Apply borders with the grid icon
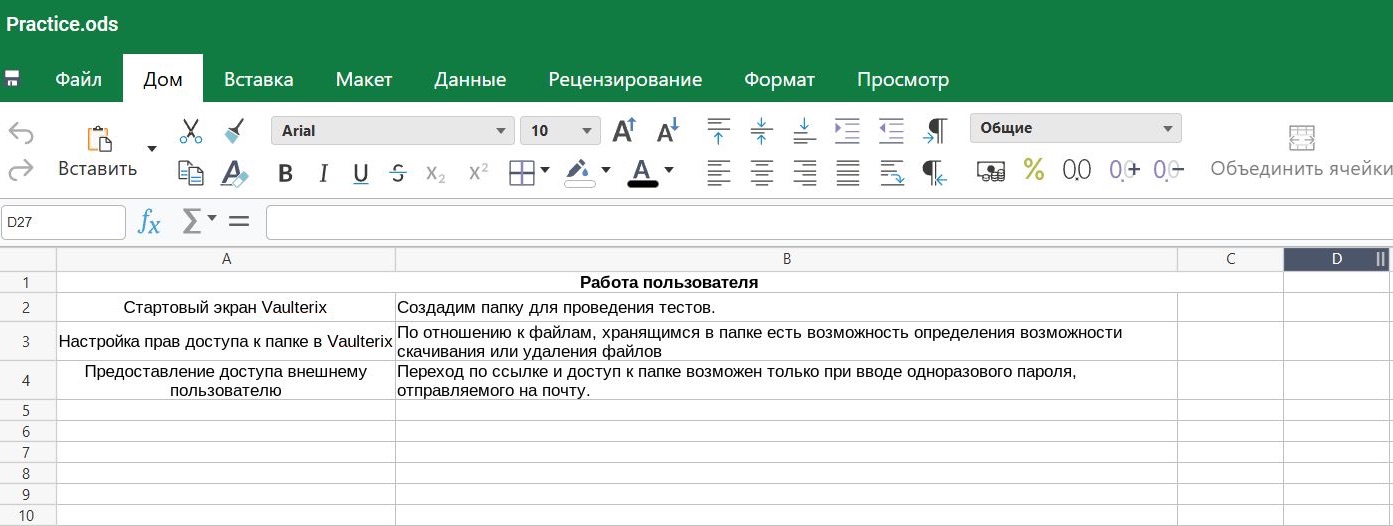The height and width of the screenshot is (526, 1393). 522,174
